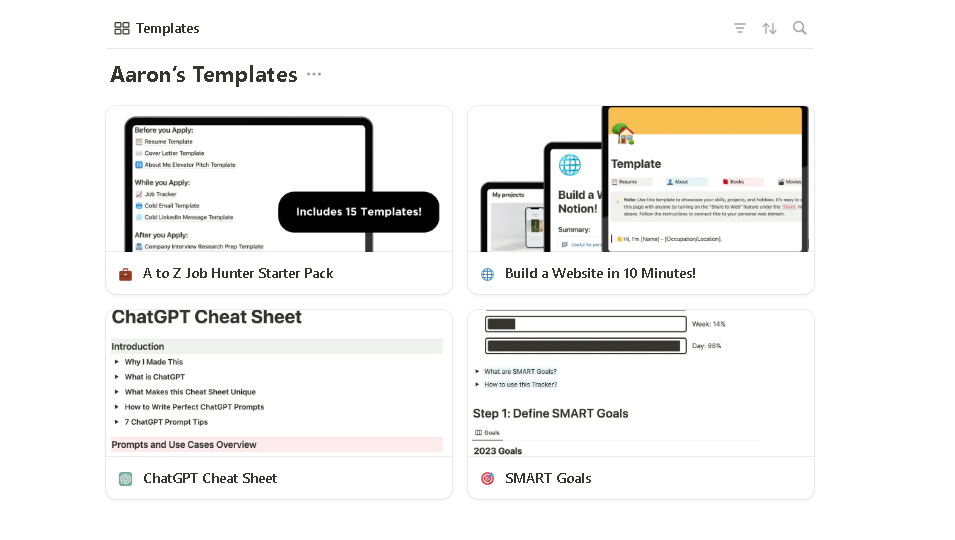Open the Templates view tab
The height and width of the screenshot is (540, 955).
[x=157, y=28]
